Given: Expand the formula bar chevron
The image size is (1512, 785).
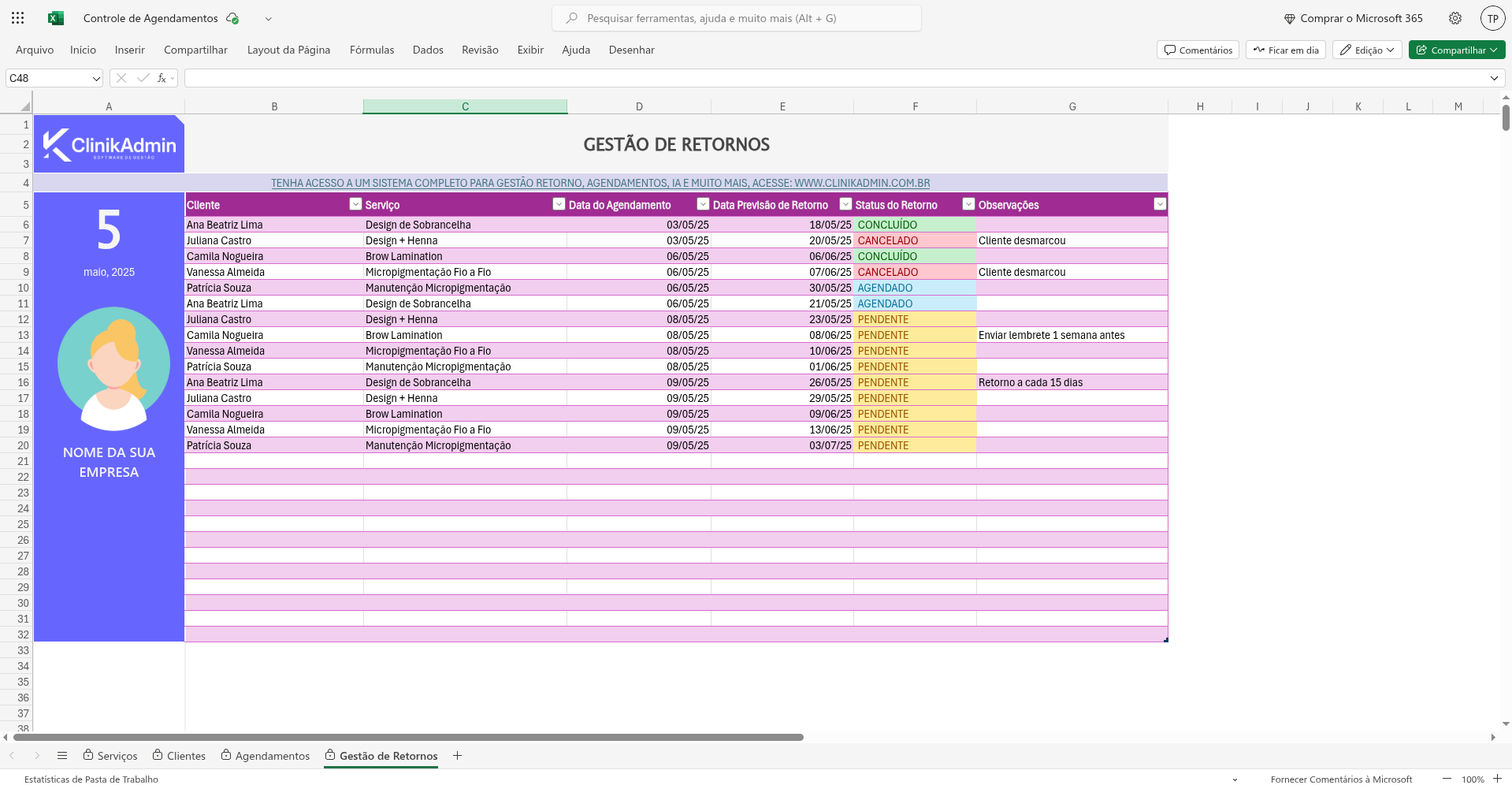Looking at the screenshot, I should pos(1494,78).
